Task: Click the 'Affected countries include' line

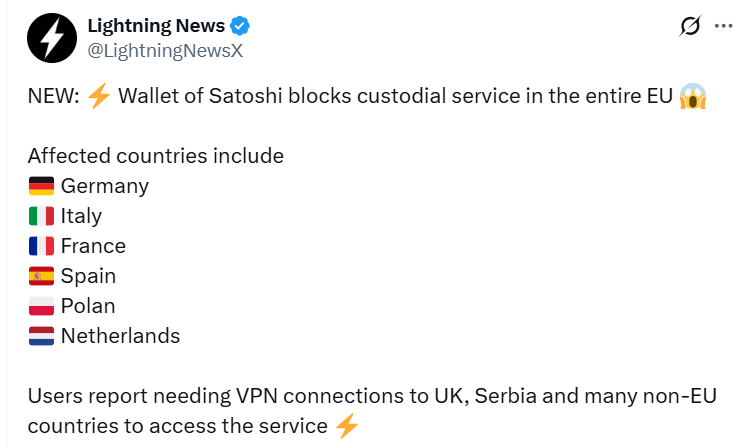Action: pos(155,156)
